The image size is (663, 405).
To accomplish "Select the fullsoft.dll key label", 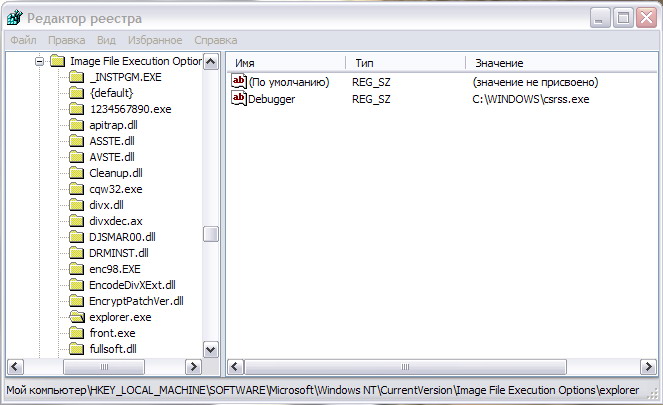I will tap(113, 349).
